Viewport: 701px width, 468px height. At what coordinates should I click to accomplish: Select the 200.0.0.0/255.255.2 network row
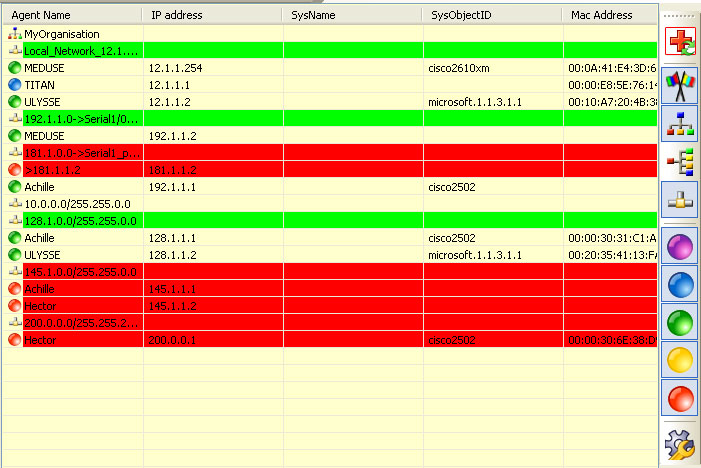(330, 322)
